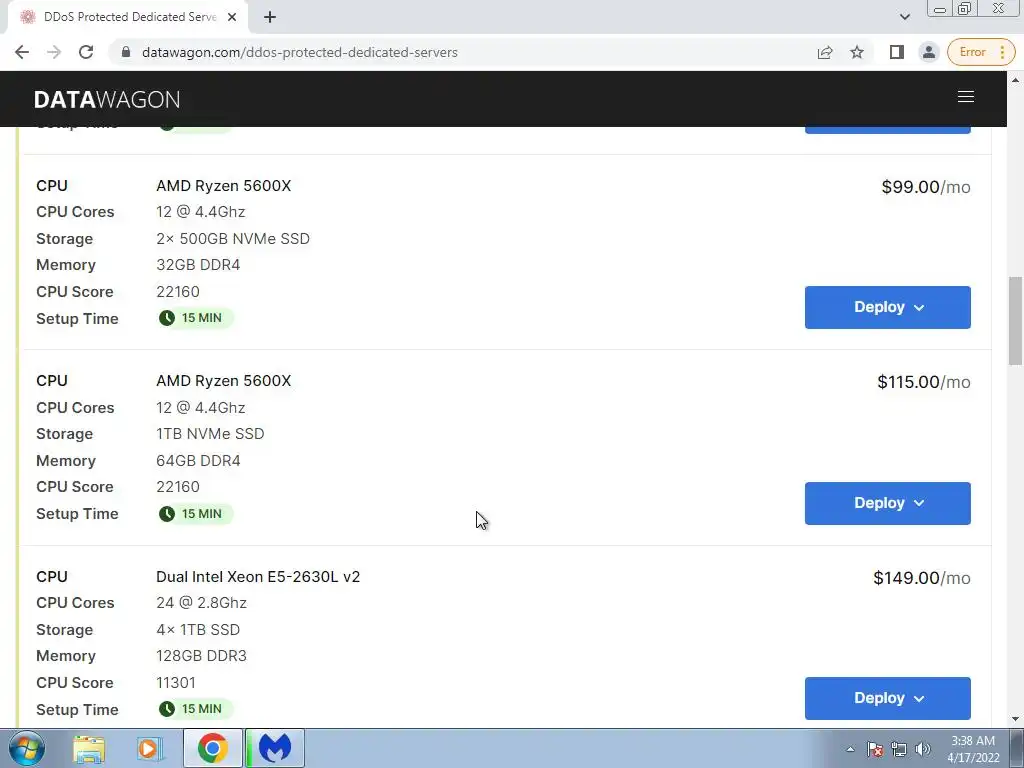Select the DDoS Protected Dedicated Servers tab
The width and height of the screenshot is (1024, 768).
(127, 17)
